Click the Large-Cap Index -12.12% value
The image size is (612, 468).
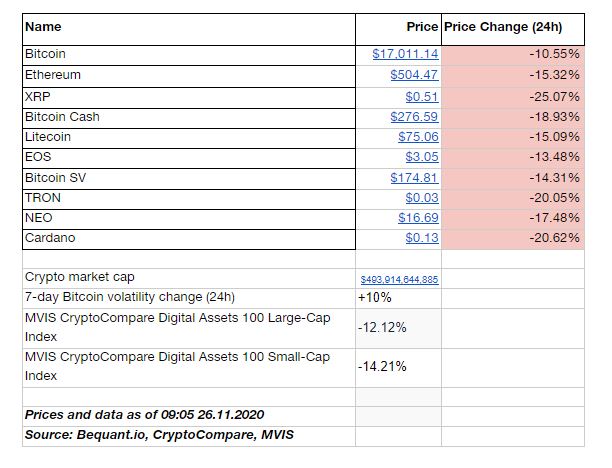click(382, 327)
